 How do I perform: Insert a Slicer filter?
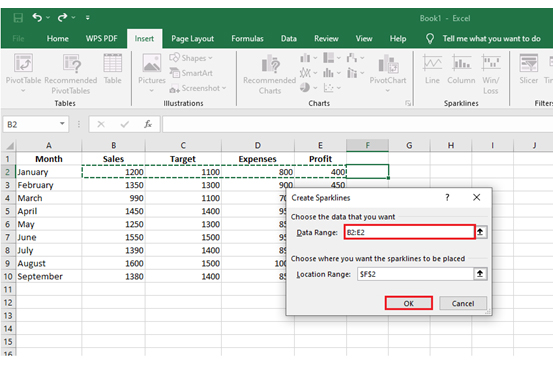528,69
